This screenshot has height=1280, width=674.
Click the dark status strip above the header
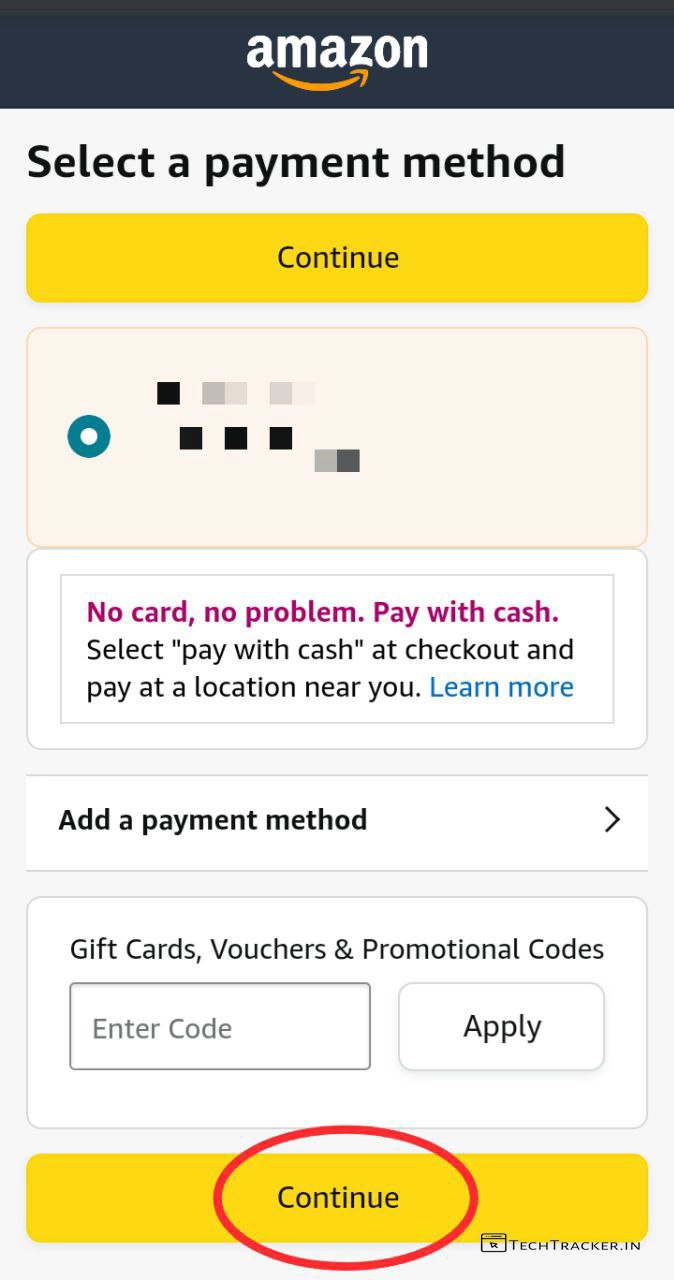[x=337, y=7]
